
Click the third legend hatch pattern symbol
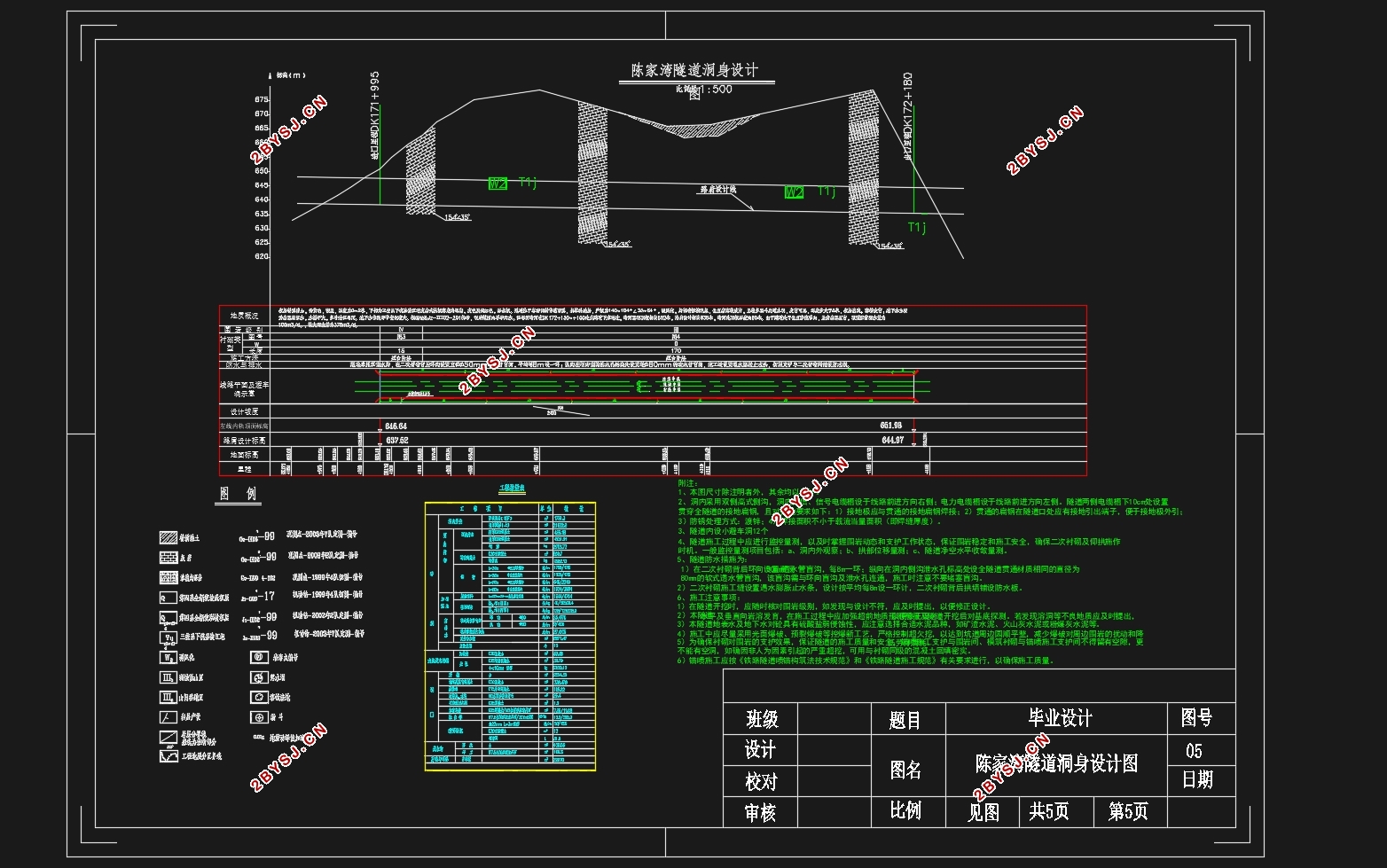(168, 577)
